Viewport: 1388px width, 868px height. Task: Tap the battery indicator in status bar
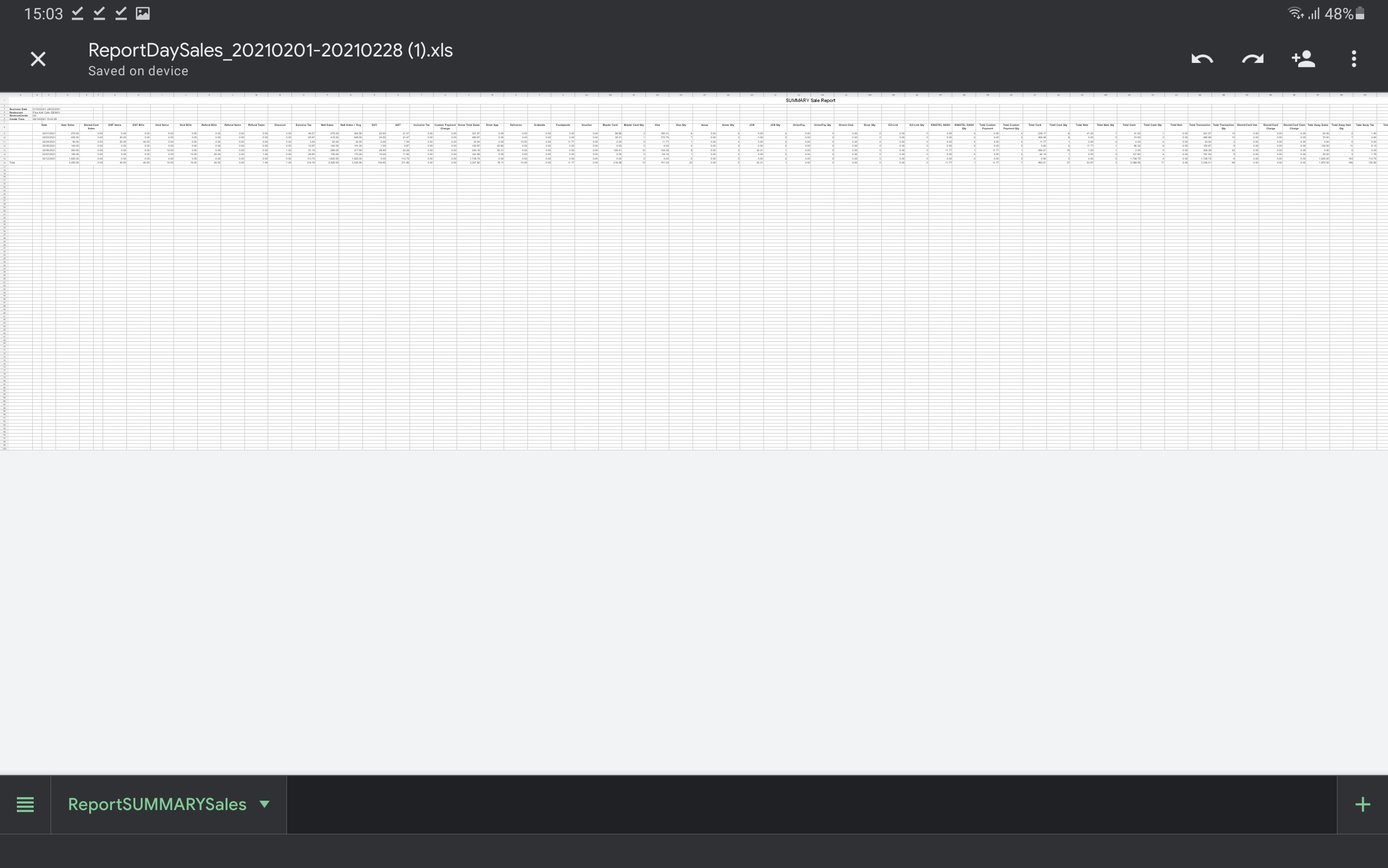pos(1360,14)
